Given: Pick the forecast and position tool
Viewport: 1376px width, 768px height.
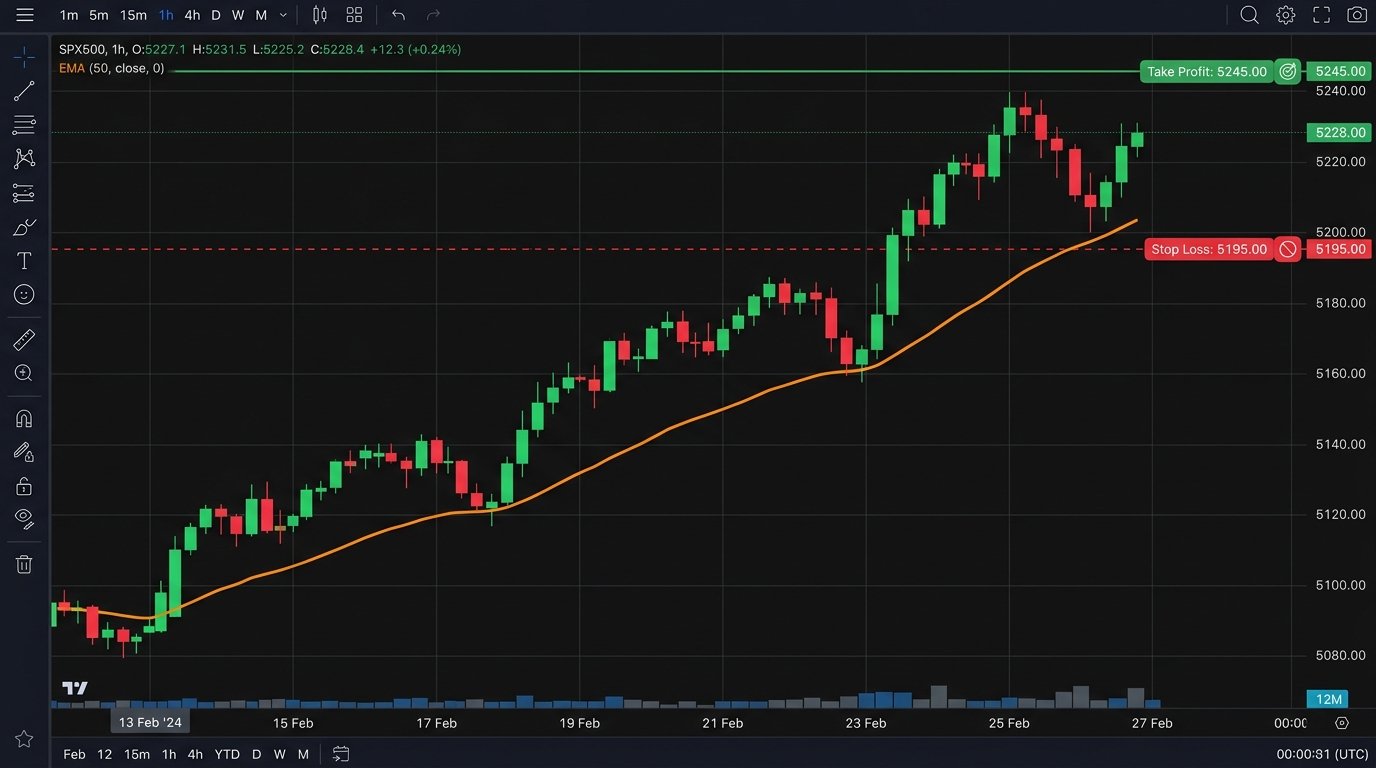Looking at the screenshot, I should point(24,193).
